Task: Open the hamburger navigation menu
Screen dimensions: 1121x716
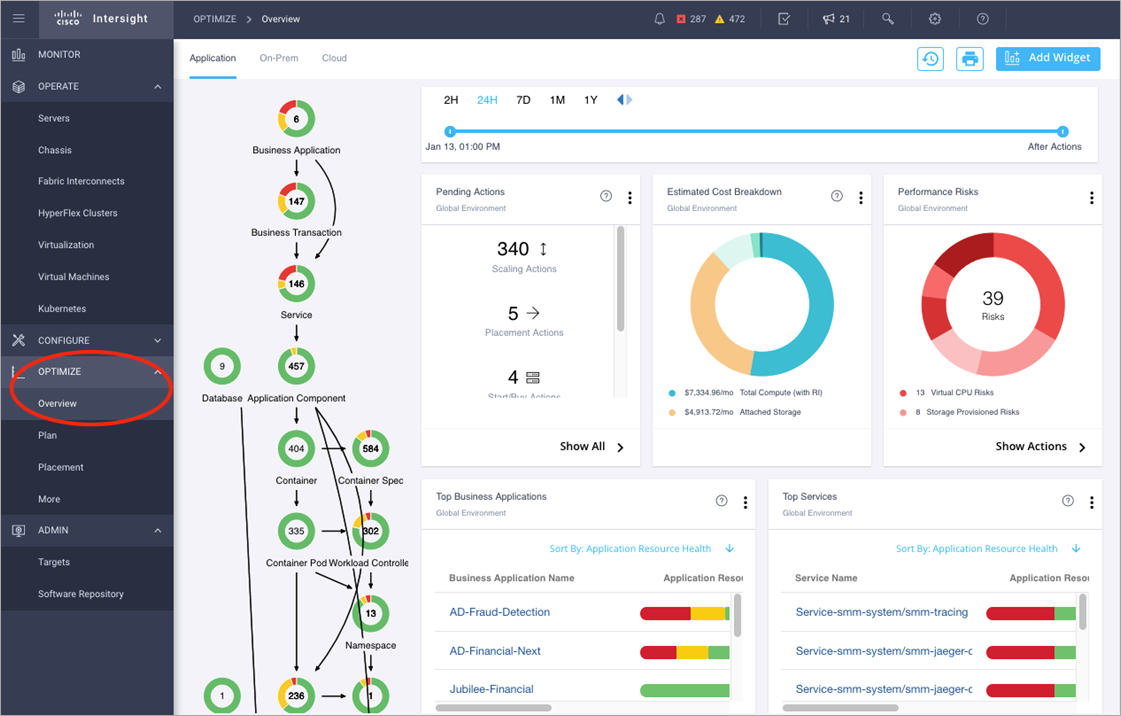Action: click(x=19, y=19)
